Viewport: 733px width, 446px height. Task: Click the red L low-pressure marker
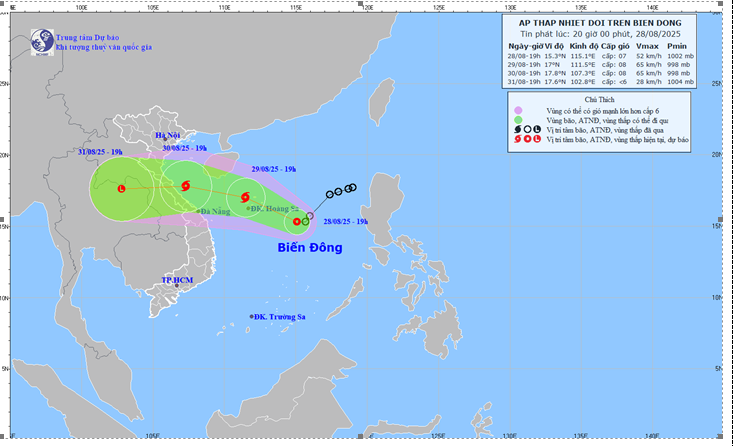[x=122, y=188]
